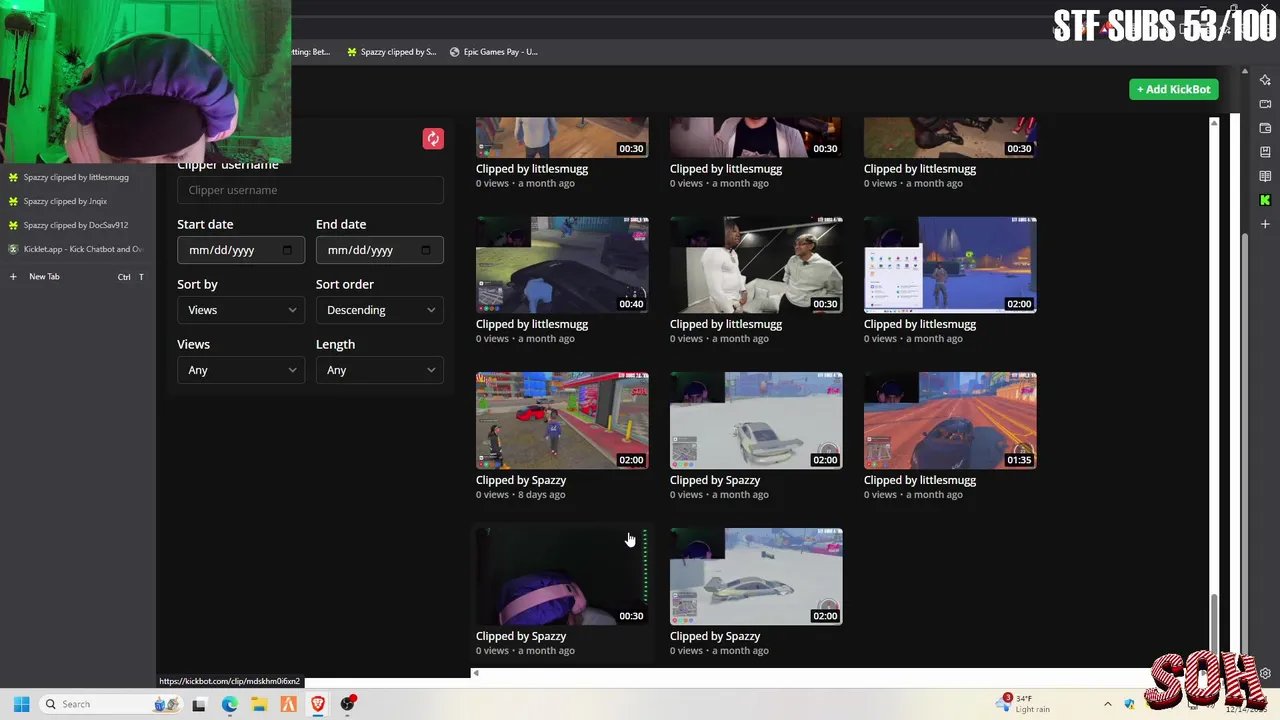1280x720 pixels.
Task: Show hidden system tray icons
Action: (x=1107, y=704)
